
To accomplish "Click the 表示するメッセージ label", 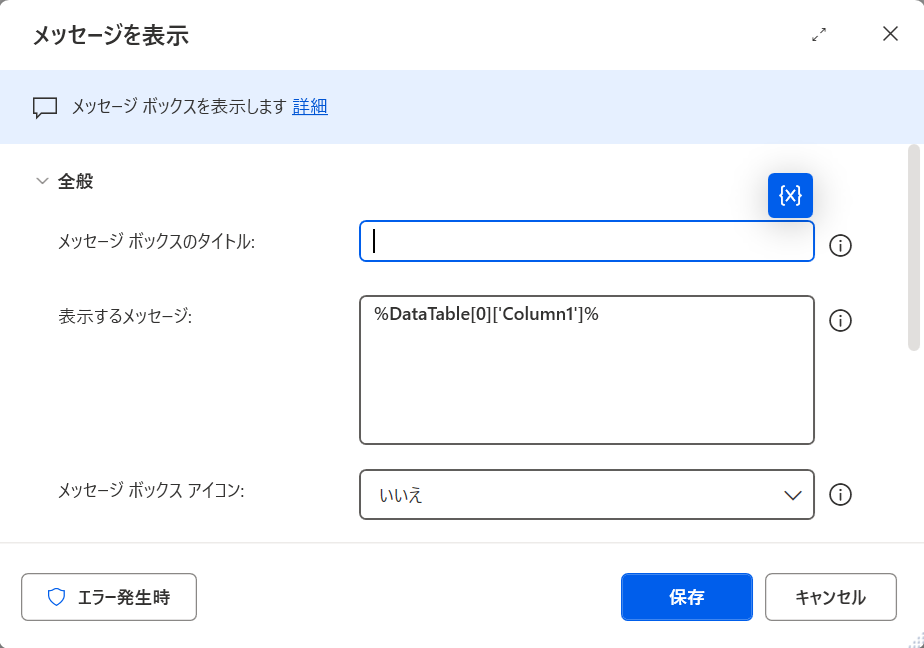I will point(125,315).
